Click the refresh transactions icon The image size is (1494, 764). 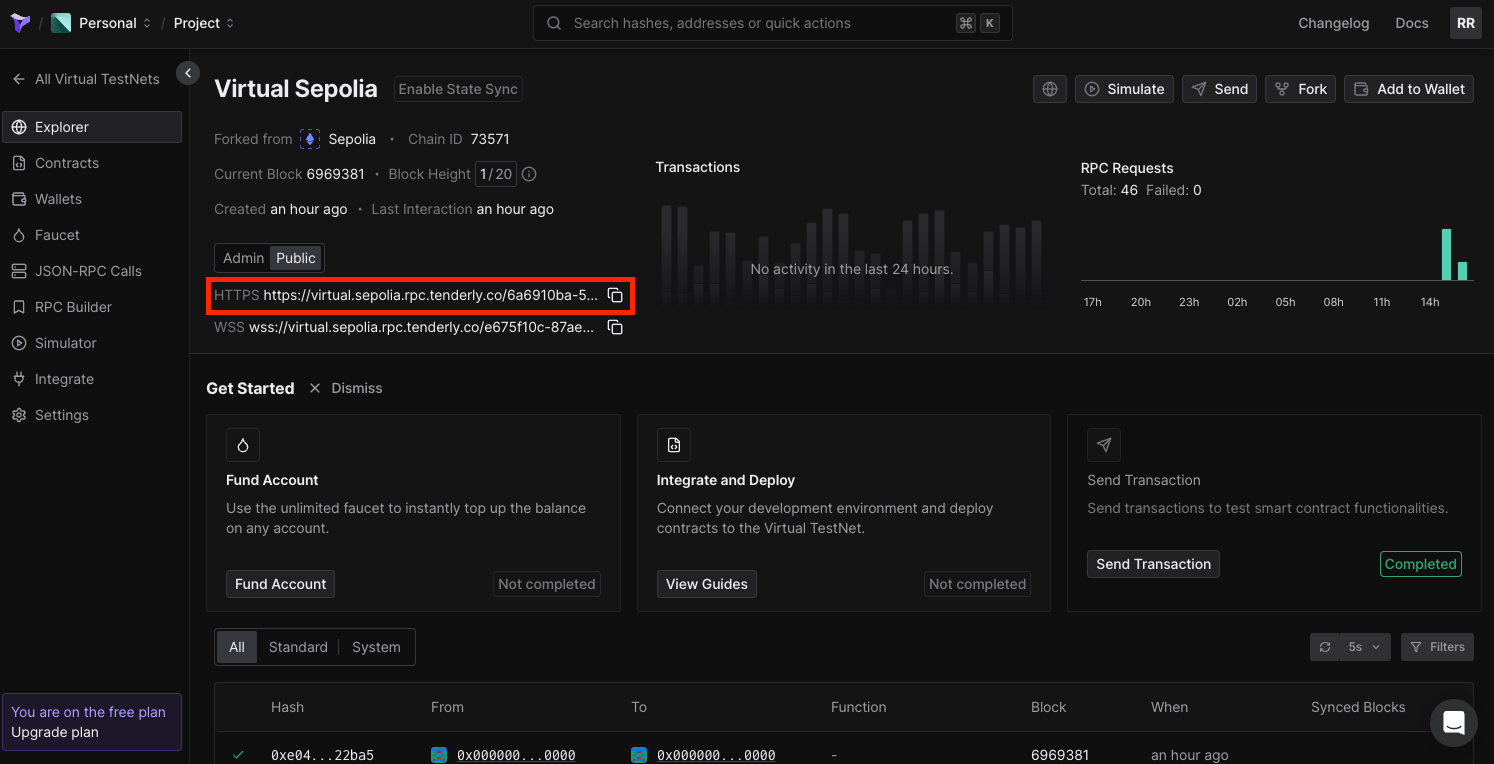click(1325, 647)
